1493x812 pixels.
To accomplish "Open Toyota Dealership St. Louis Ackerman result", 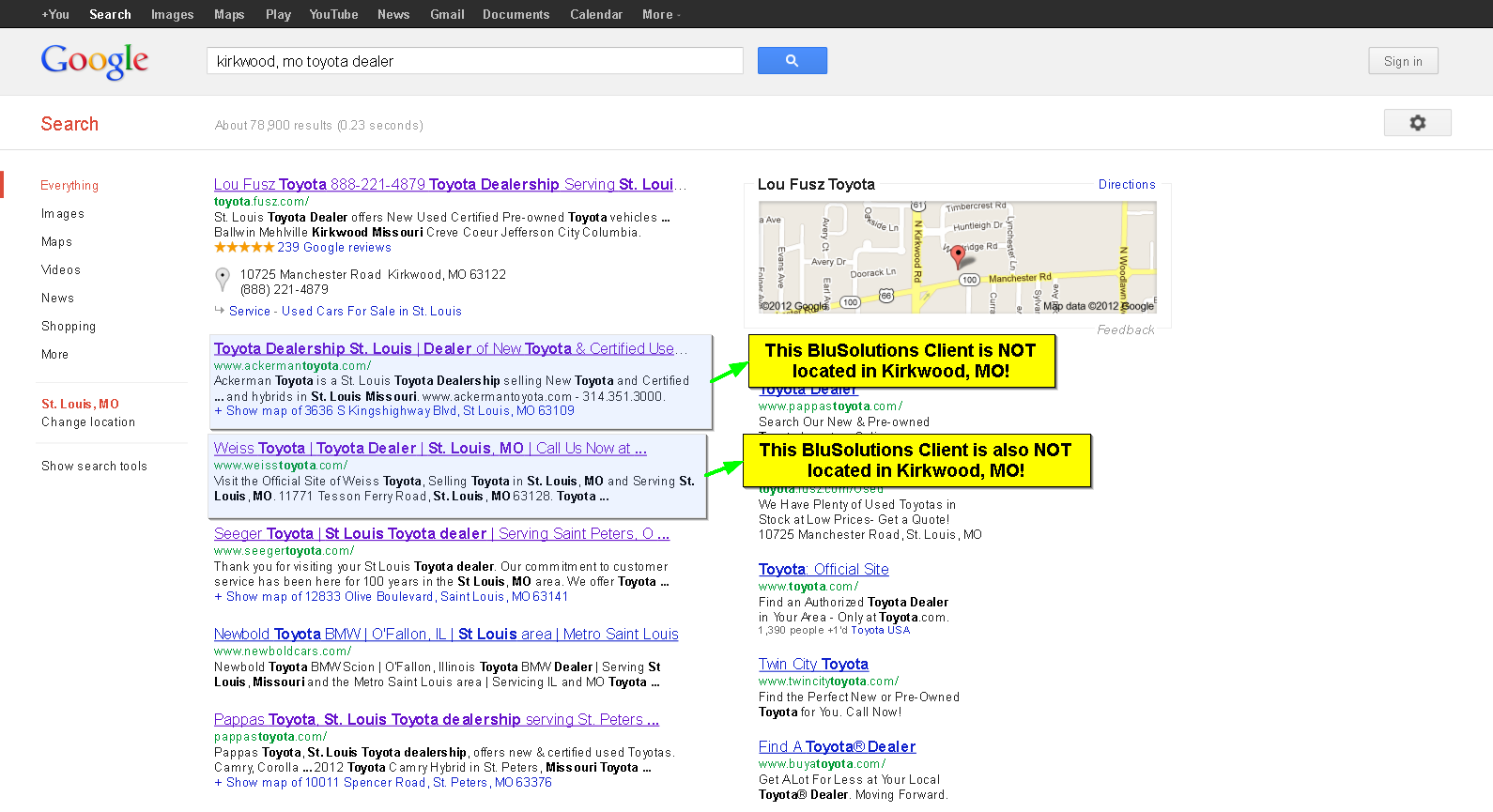I will 450,349.
